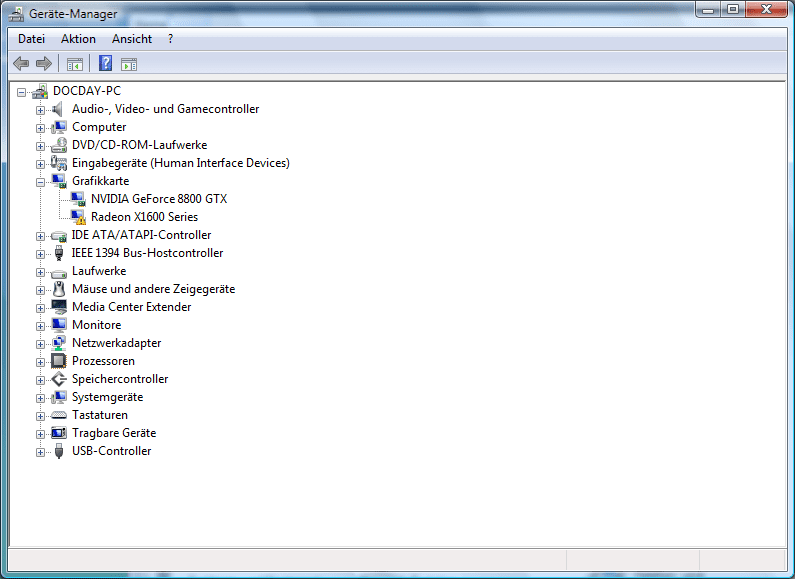
Task: Click the Prozessoren chip icon
Action: [x=59, y=361]
